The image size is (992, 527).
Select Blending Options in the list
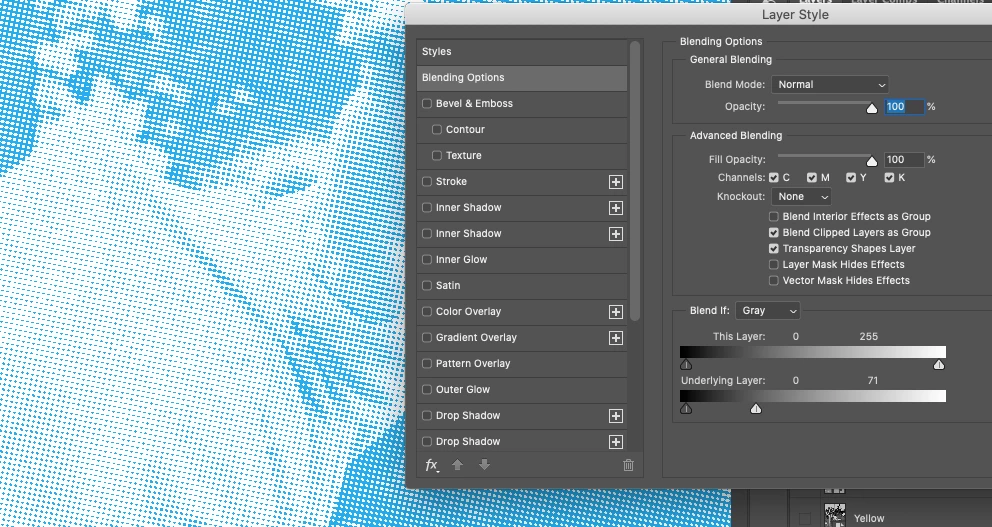tap(522, 78)
